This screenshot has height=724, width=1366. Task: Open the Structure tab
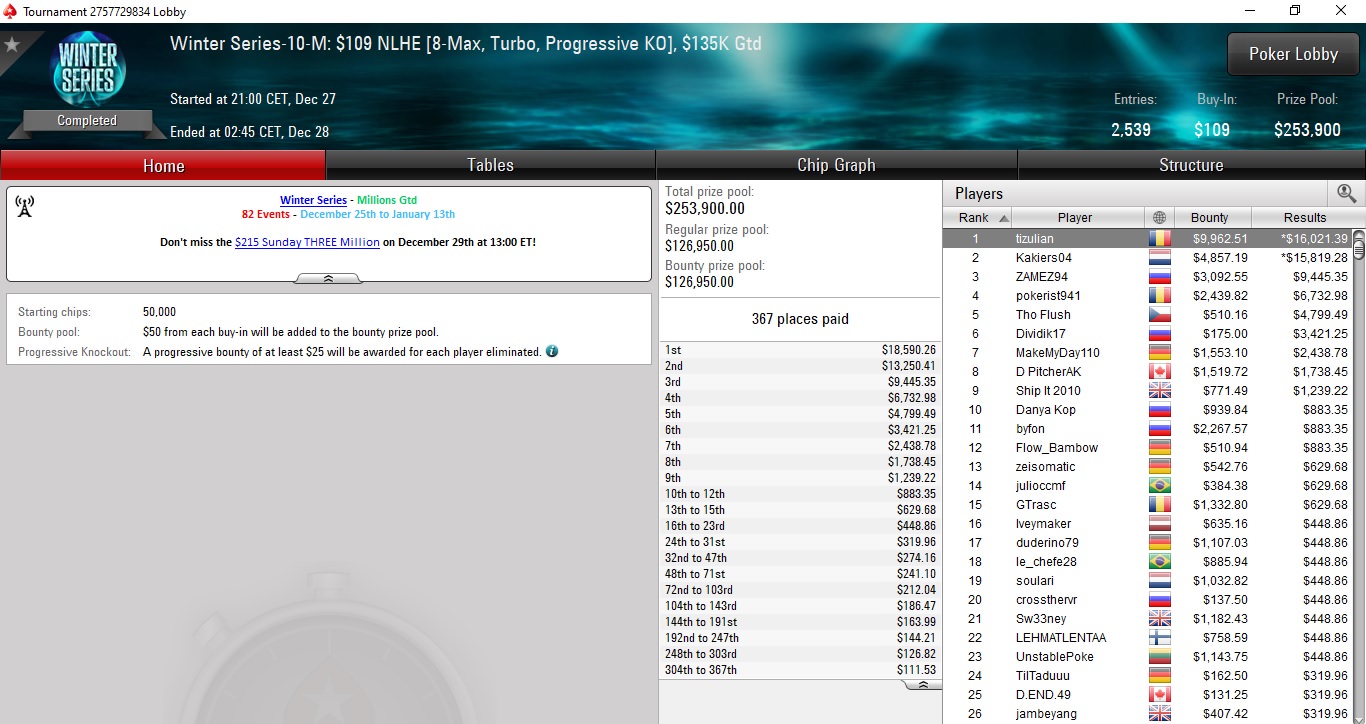1191,165
